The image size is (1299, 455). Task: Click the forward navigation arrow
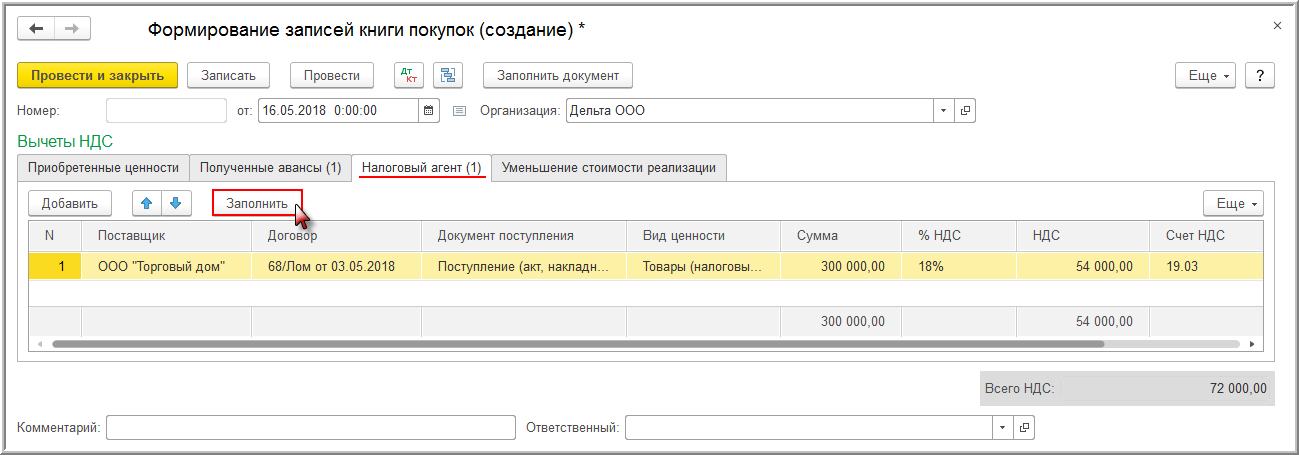[x=71, y=29]
